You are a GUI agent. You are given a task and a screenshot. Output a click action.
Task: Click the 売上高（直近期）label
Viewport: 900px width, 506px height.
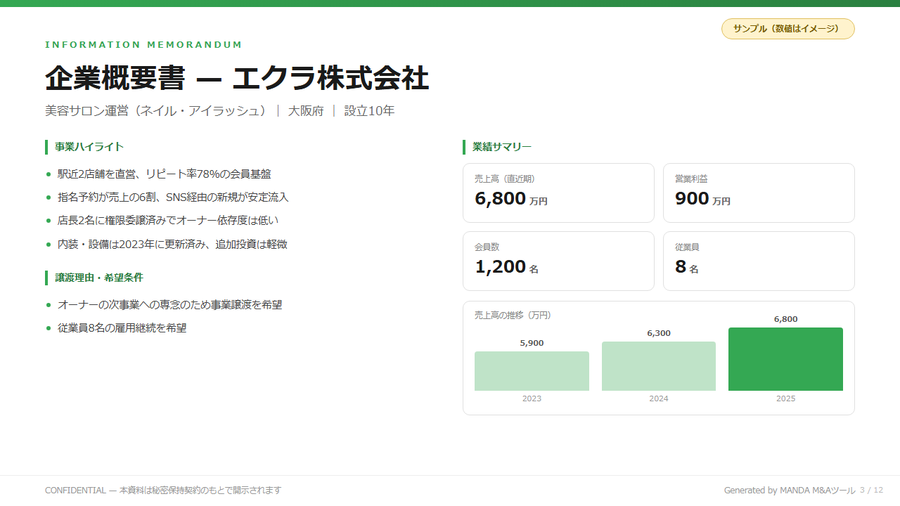(505, 179)
